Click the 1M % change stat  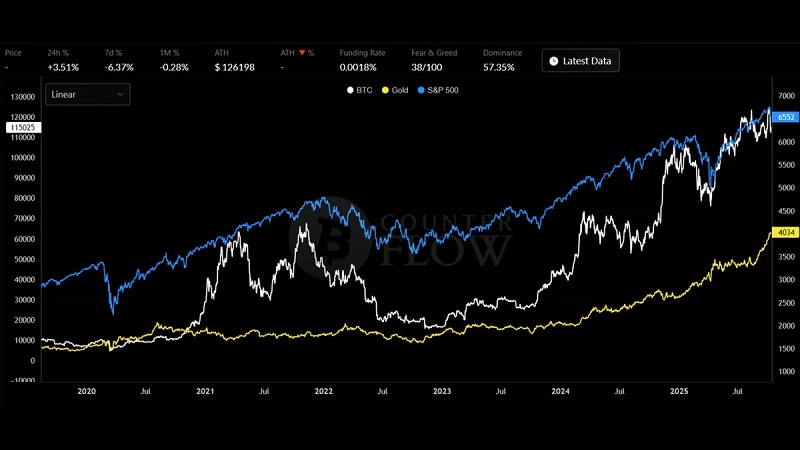175,67
